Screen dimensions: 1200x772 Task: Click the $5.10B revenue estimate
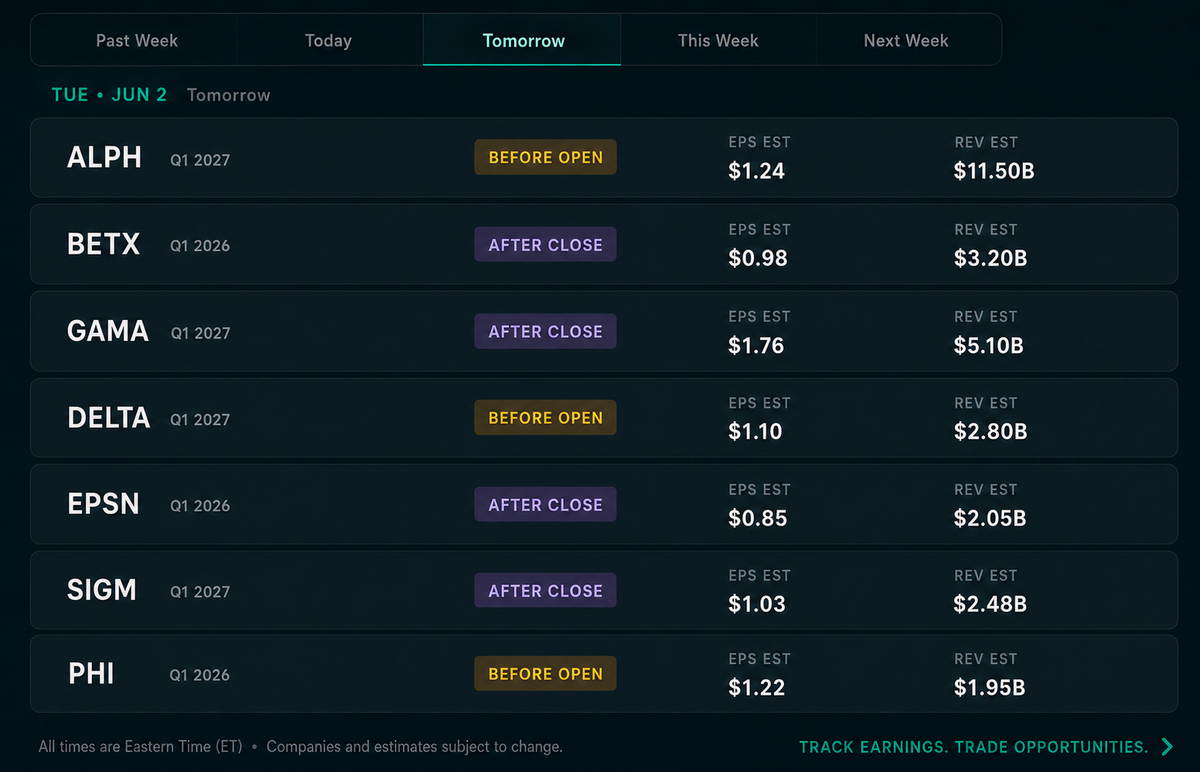pyautogui.click(x=989, y=345)
